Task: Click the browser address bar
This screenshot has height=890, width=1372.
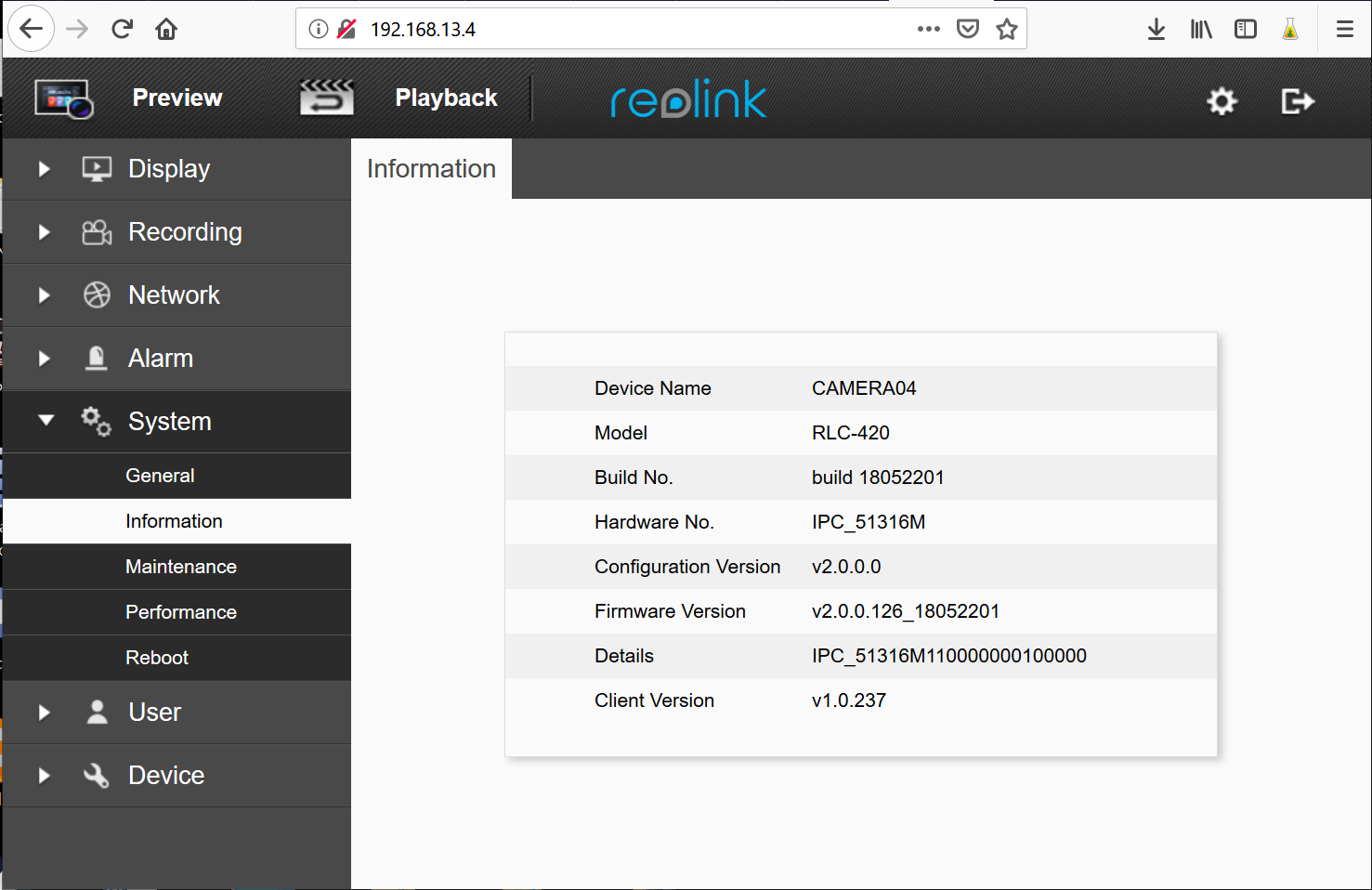Action: [x=557, y=29]
